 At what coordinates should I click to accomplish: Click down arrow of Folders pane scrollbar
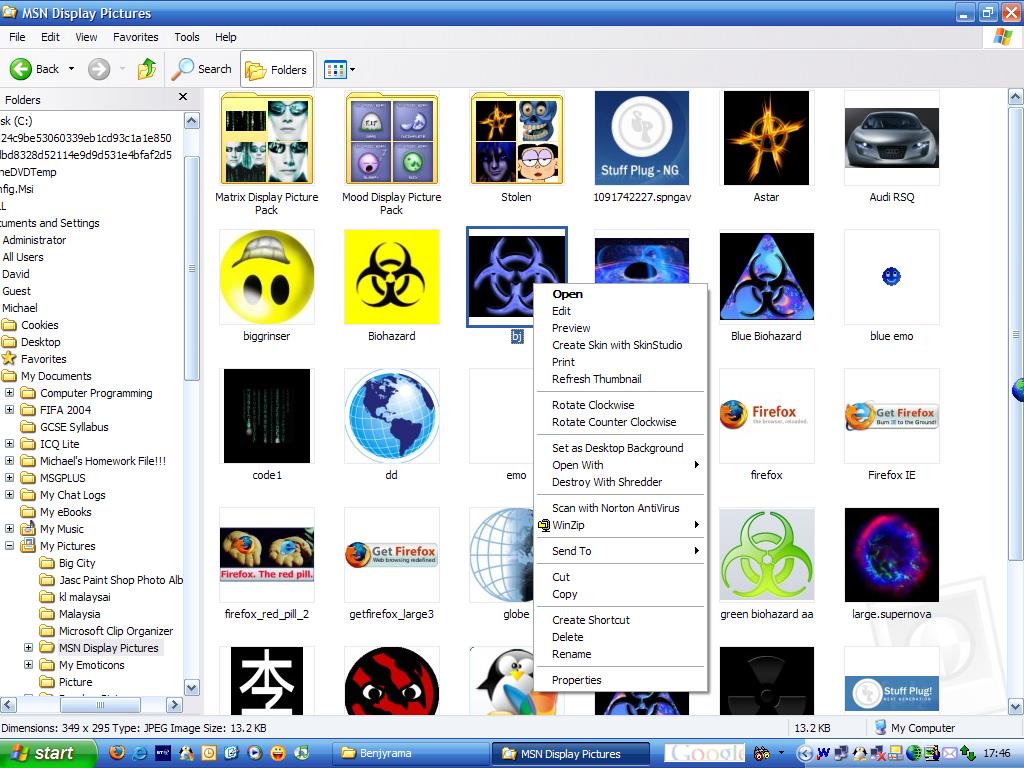pos(192,689)
